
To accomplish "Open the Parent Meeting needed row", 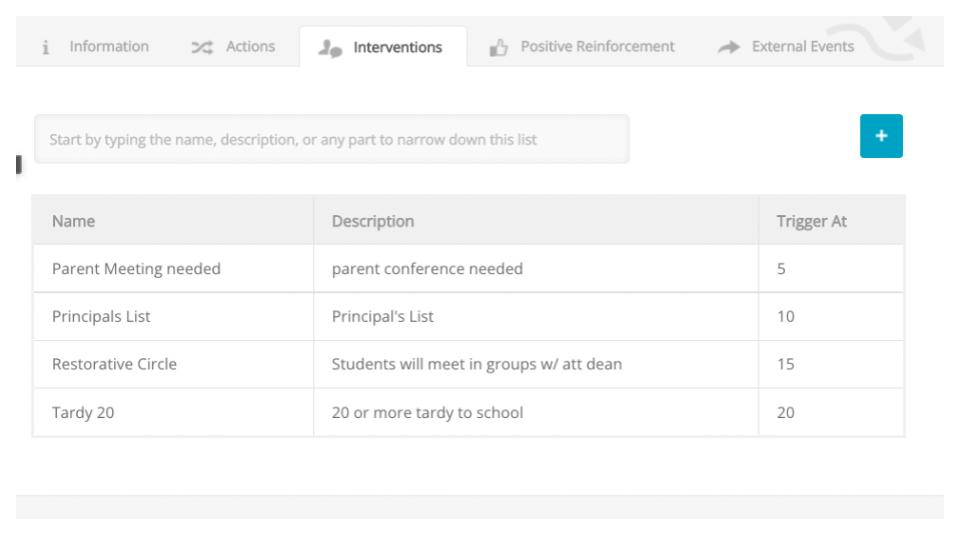I will click(136, 269).
